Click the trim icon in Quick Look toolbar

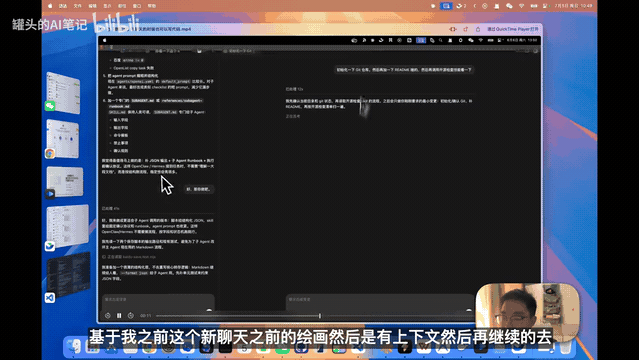click(x=453, y=29)
